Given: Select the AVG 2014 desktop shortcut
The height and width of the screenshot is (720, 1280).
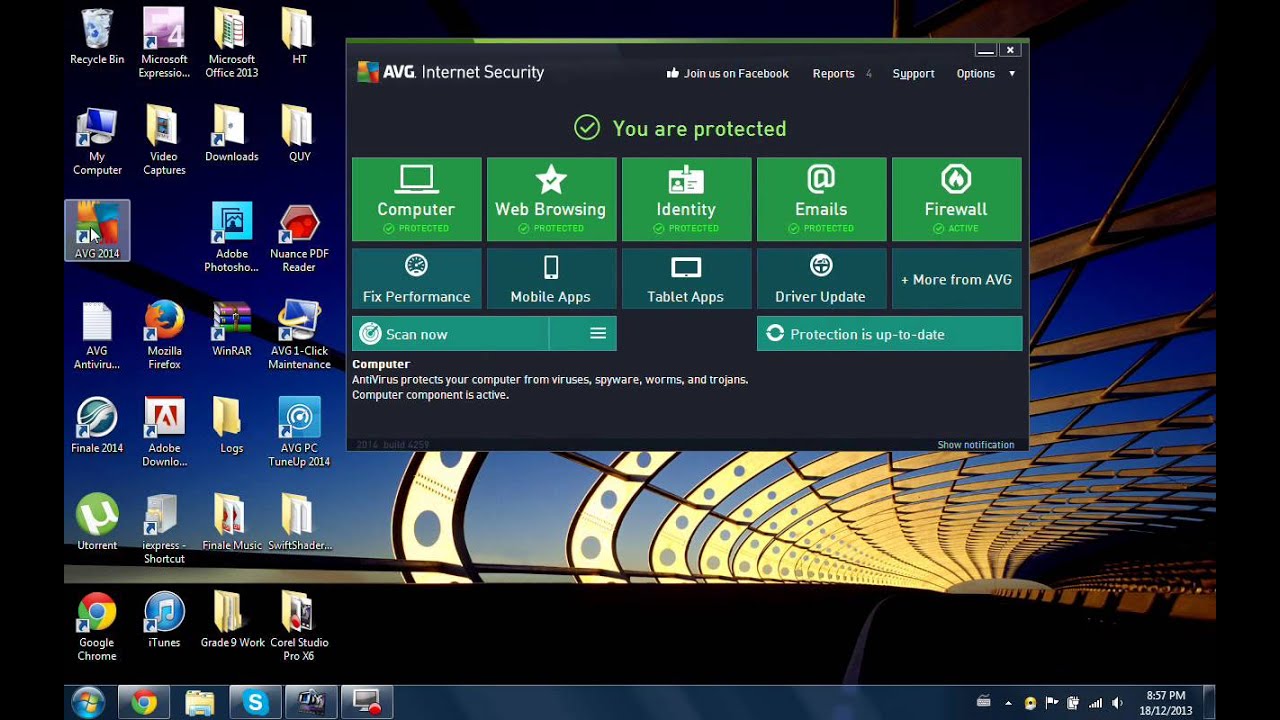Looking at the screenshot, I should pos(97,230).
